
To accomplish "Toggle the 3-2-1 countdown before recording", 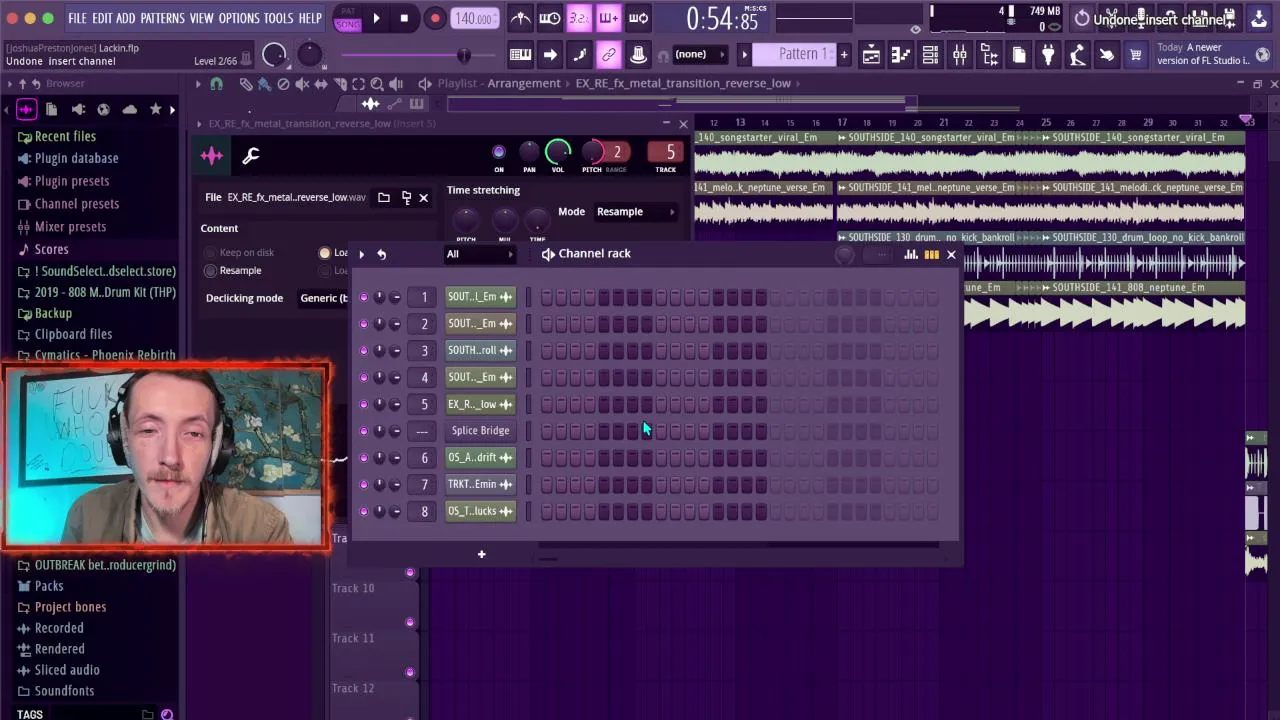I will pos(579,18).
